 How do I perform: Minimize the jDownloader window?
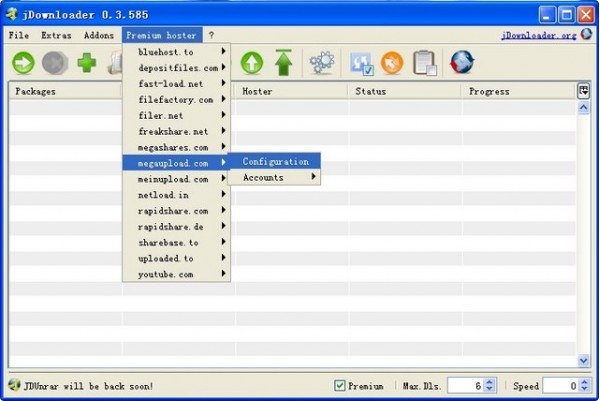[x=546, y=15]
